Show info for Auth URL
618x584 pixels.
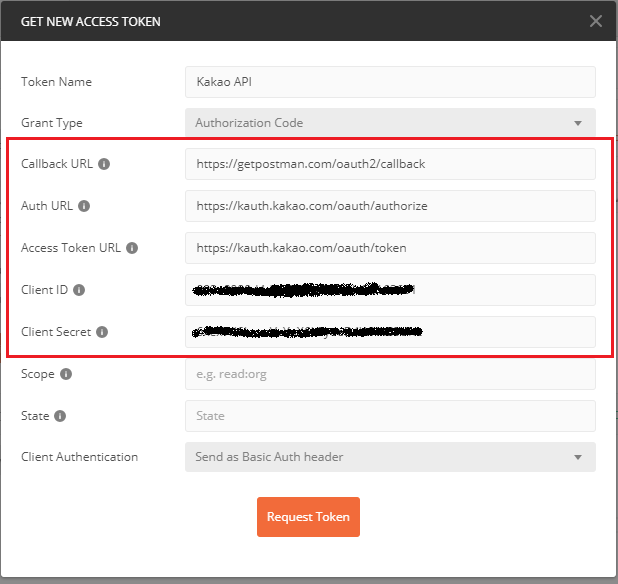click(84, 206)
